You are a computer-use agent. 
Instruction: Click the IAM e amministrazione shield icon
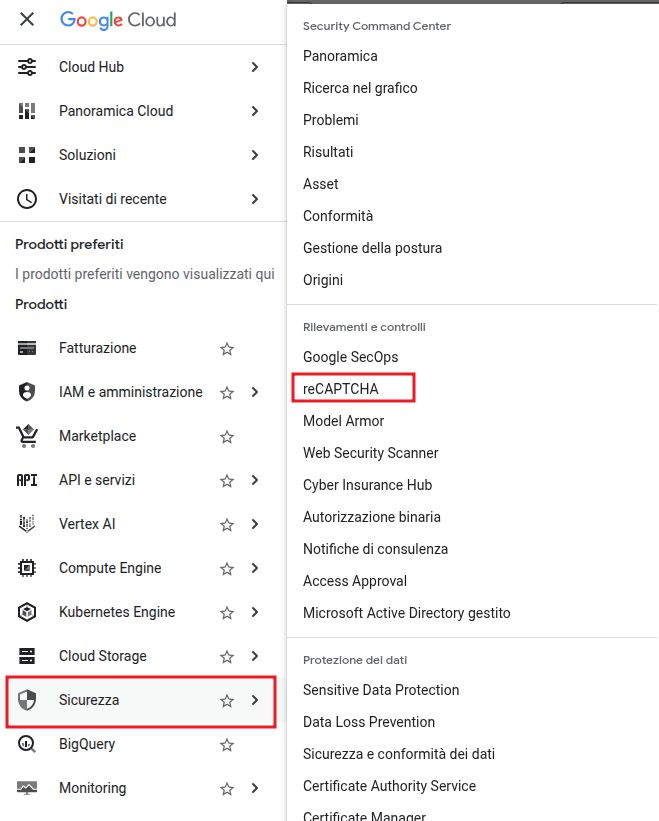pyautogui.click(x=27, y=392)
